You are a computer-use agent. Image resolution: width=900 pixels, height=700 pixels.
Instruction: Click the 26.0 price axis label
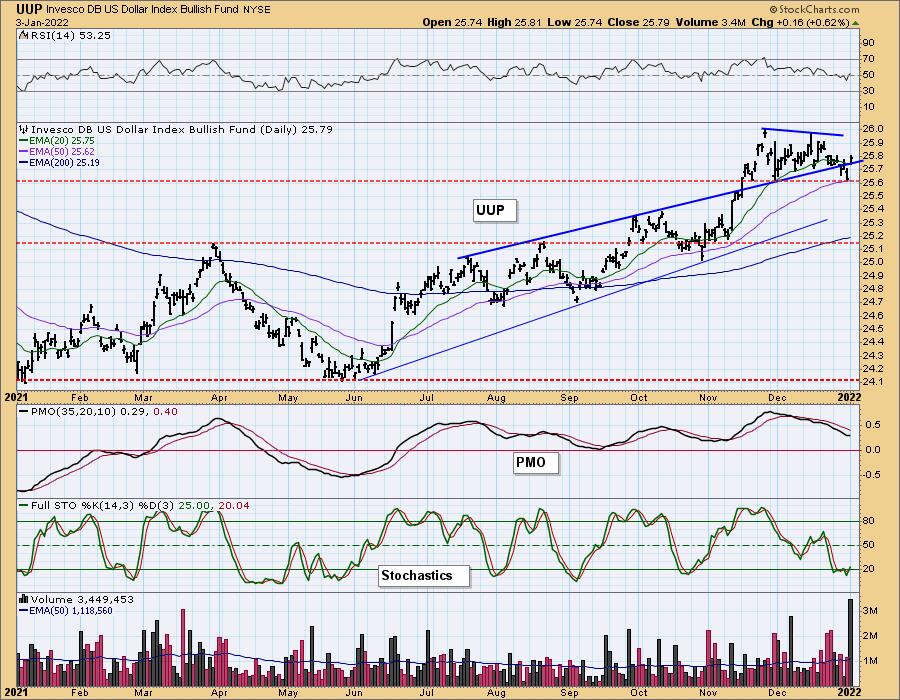(872, 129)
